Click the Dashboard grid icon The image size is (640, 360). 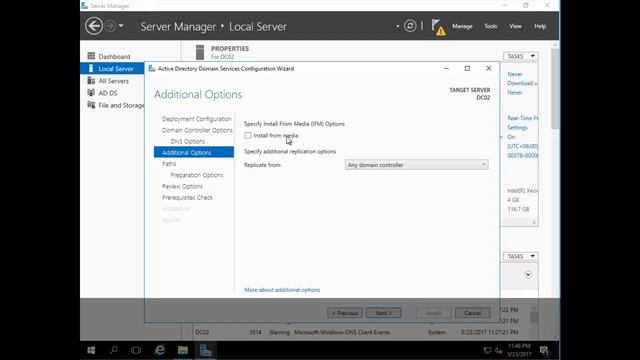click(91, 56)
